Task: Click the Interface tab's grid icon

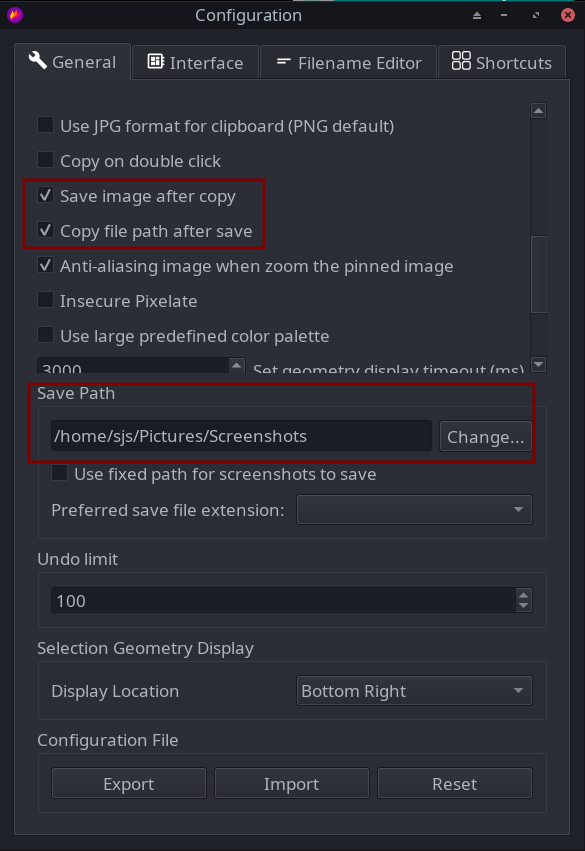Action: [155, 61]
